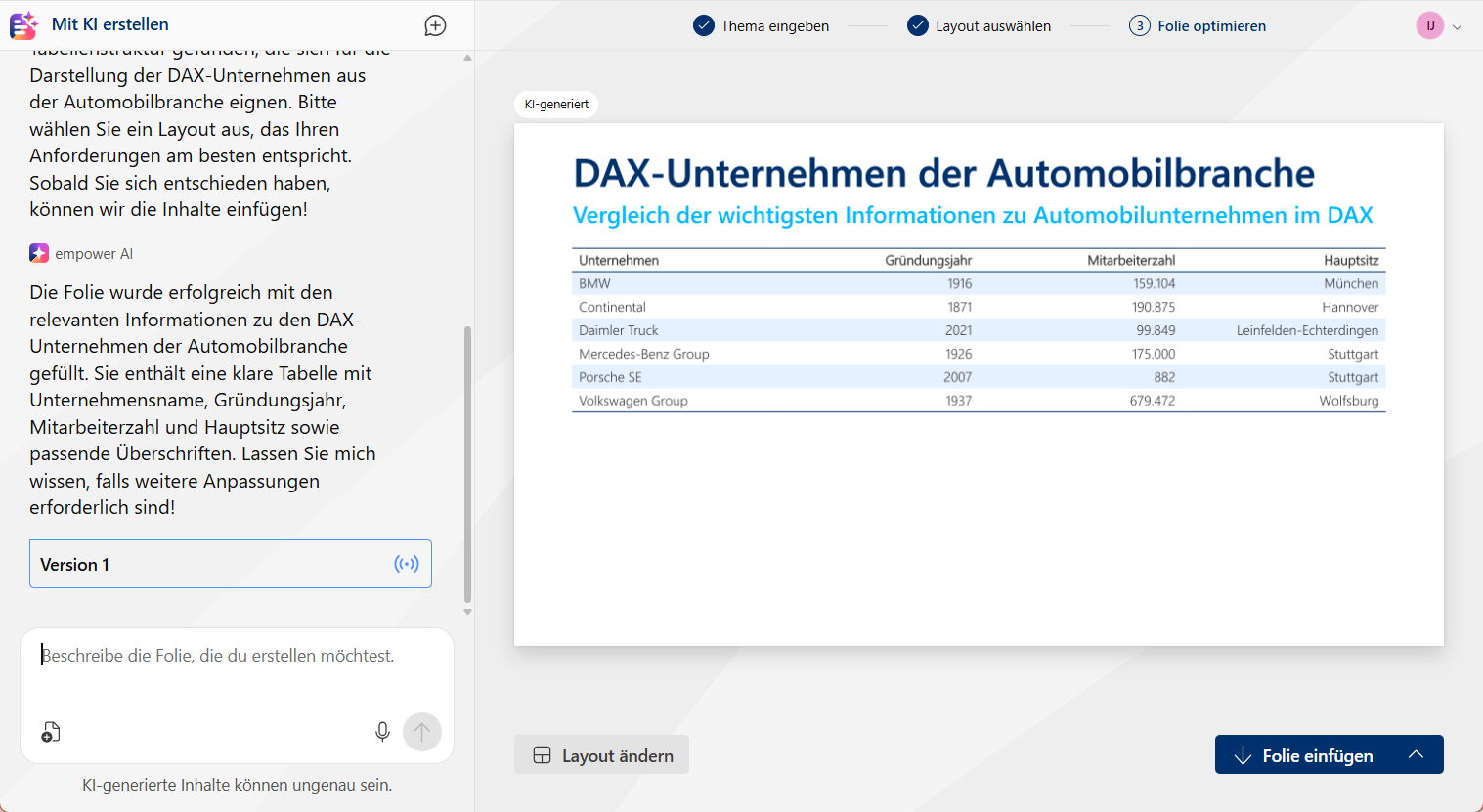
Task: Click the Mitarbeiterzahl column header
Action: [1131, 260]
